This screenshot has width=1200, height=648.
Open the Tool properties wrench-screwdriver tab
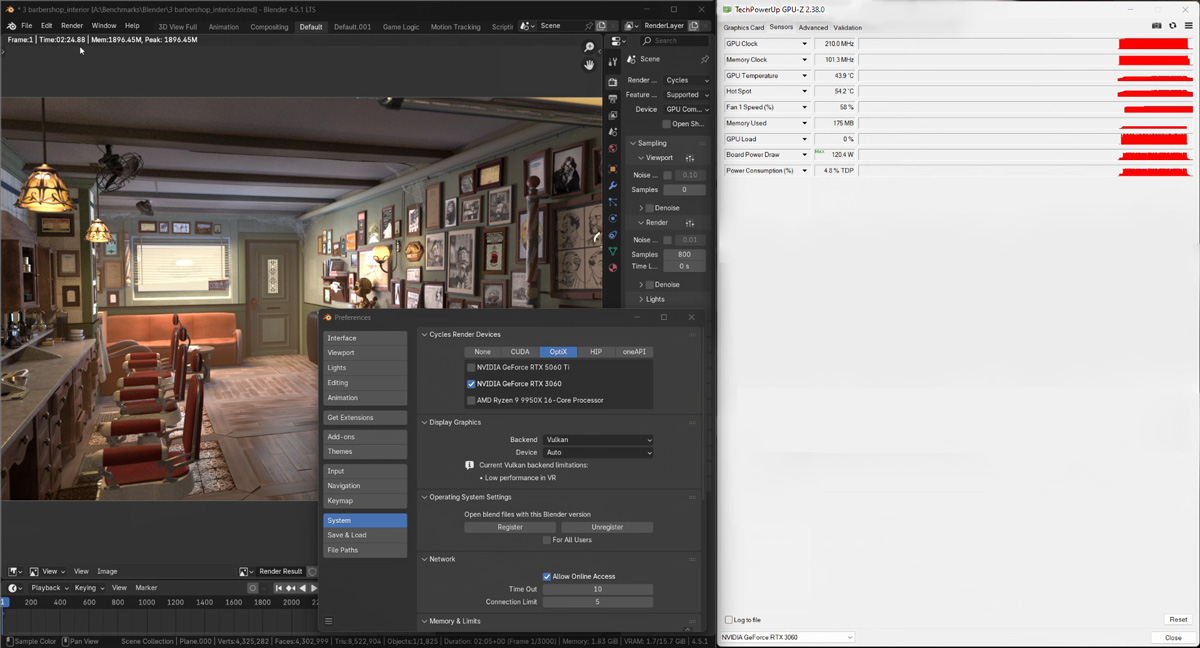(613, 60)
